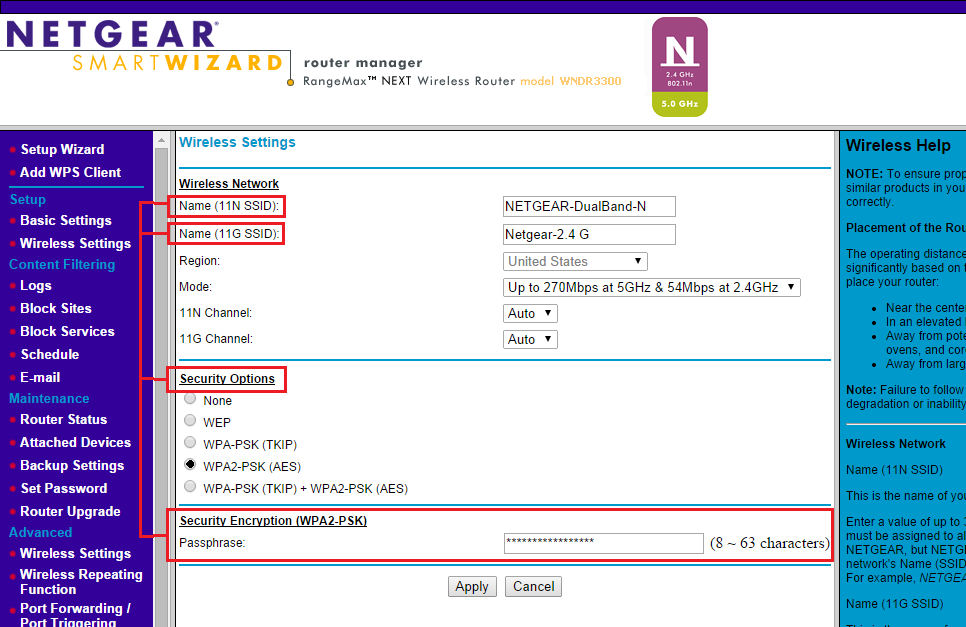Expand the Mode dropdown
Screen dimensions: 966x627
click(652, 288)
